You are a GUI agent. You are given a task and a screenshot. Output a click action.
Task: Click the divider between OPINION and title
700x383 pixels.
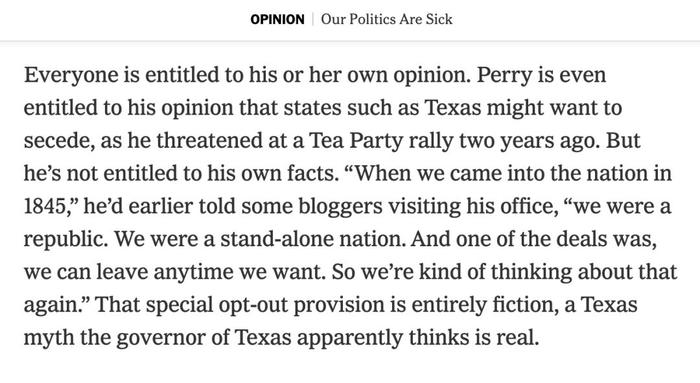point(313,20)
